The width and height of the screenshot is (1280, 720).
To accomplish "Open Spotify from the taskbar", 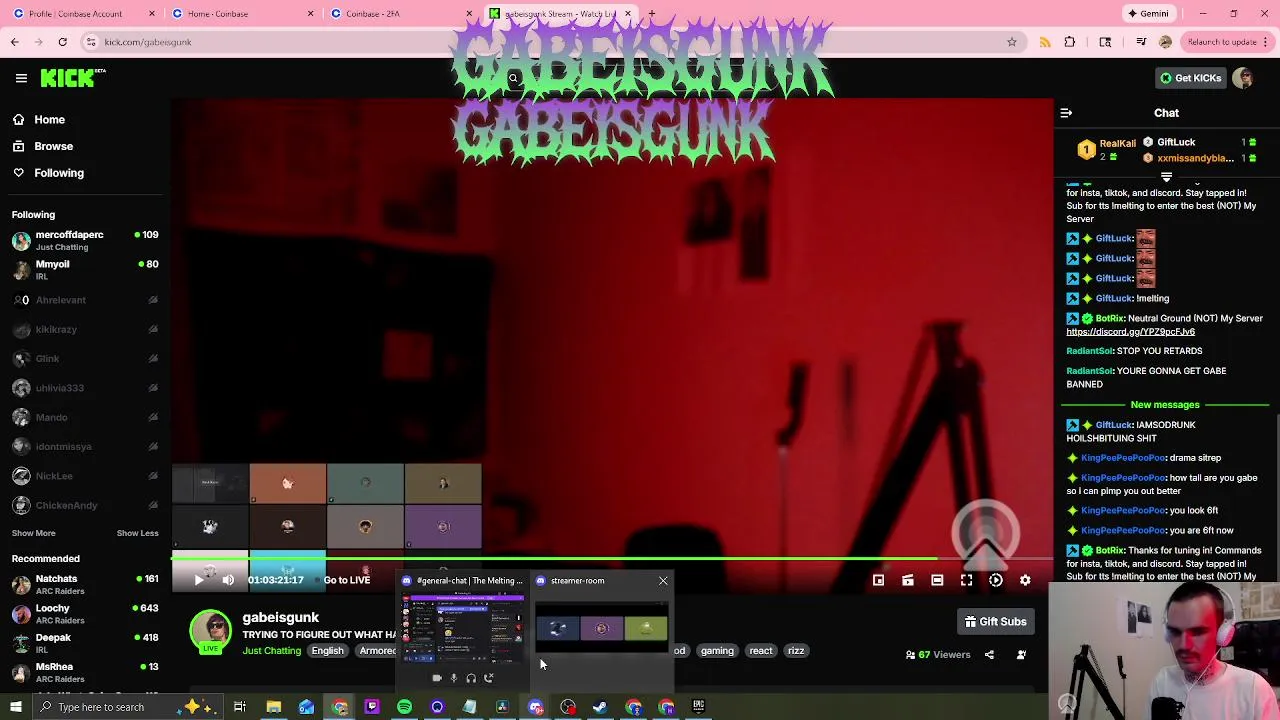I will (x=404, y=707).
